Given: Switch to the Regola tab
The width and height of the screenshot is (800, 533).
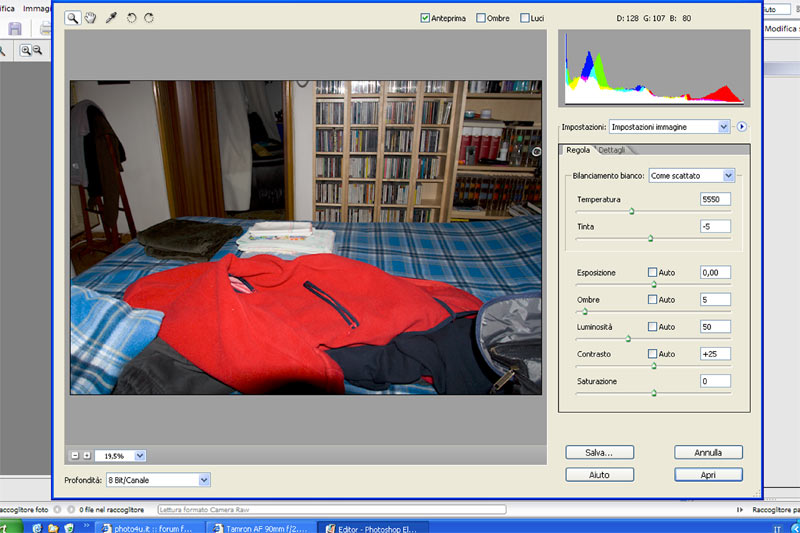Looking at the screenshot, I should [578, 150].
